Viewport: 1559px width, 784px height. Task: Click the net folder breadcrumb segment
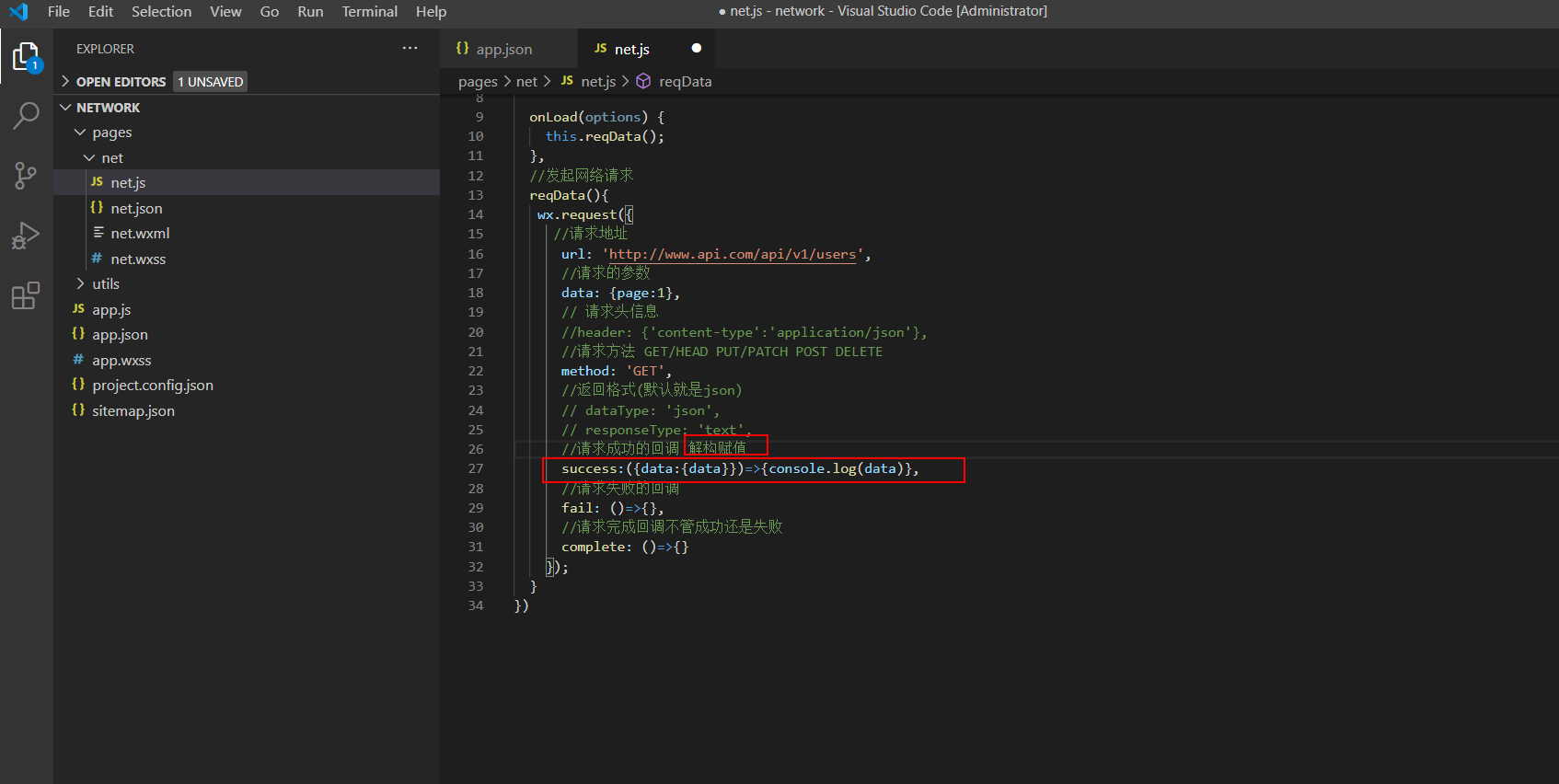click(x=526, y=81)
